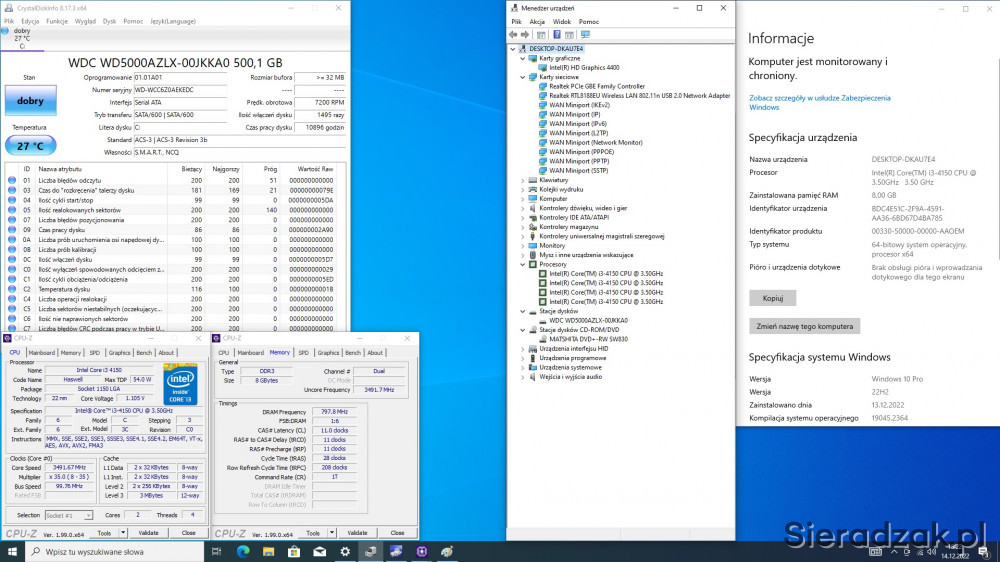Expand Kontrolery IDE ATA/ATAPI category

coord(523,218)
